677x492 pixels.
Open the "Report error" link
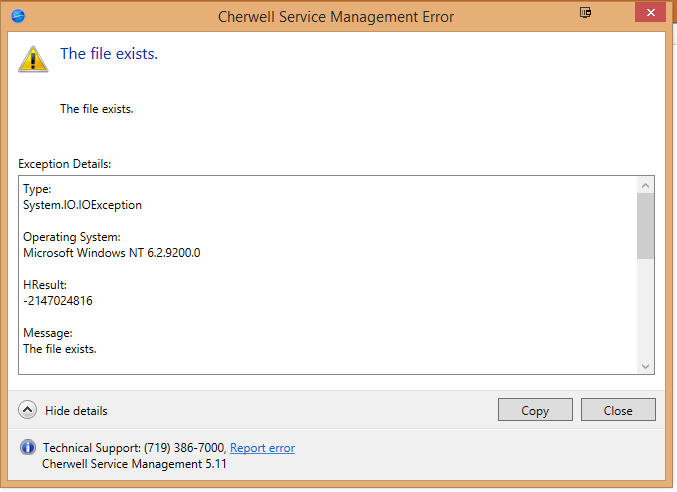click(262, 448)
